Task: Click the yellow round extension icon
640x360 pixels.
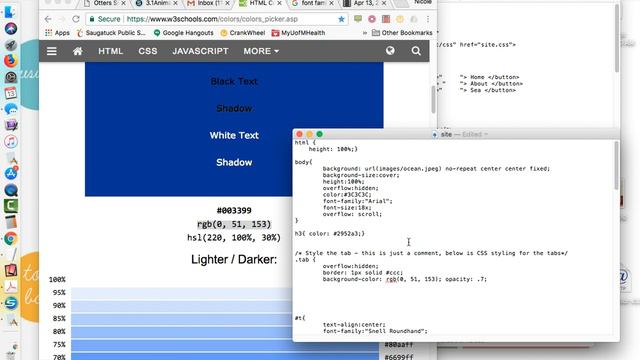Action: coord(400,19)
